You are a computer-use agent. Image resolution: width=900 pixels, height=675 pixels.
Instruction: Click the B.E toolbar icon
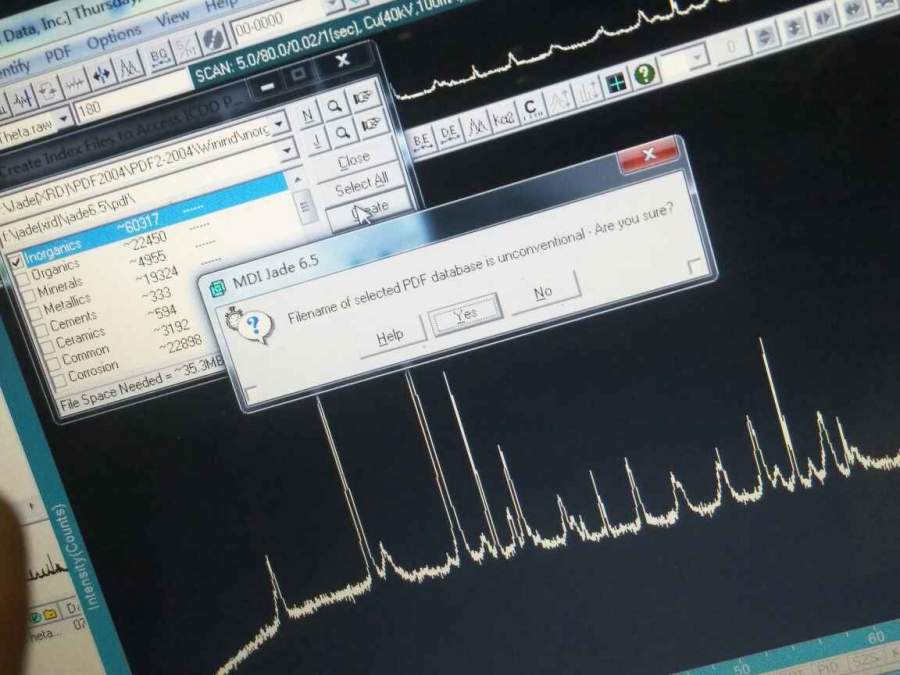421,140
